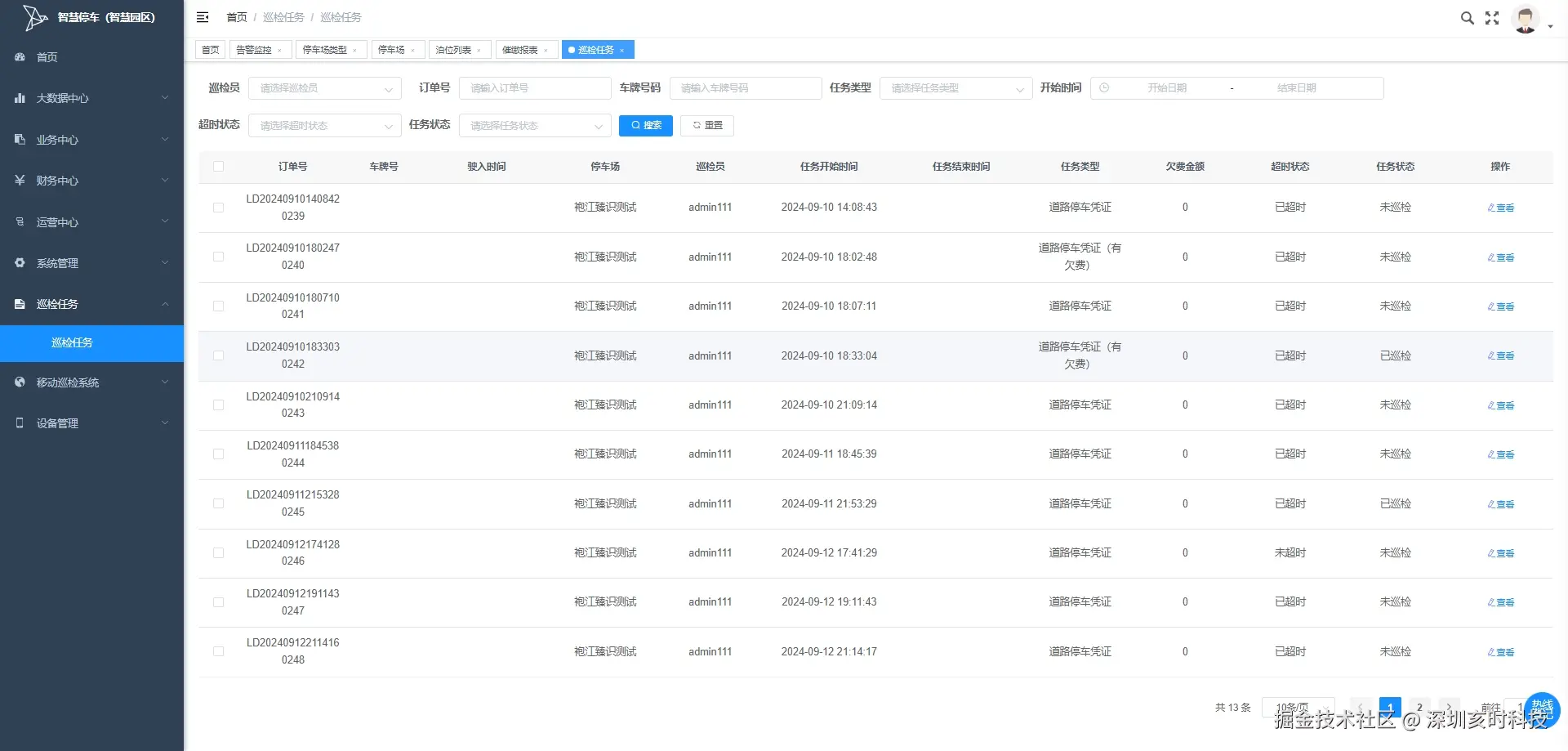This screenshot has height=751, width=1568.
Task: Click the 系统管理 gear icon
Action: tap(20, 263)
